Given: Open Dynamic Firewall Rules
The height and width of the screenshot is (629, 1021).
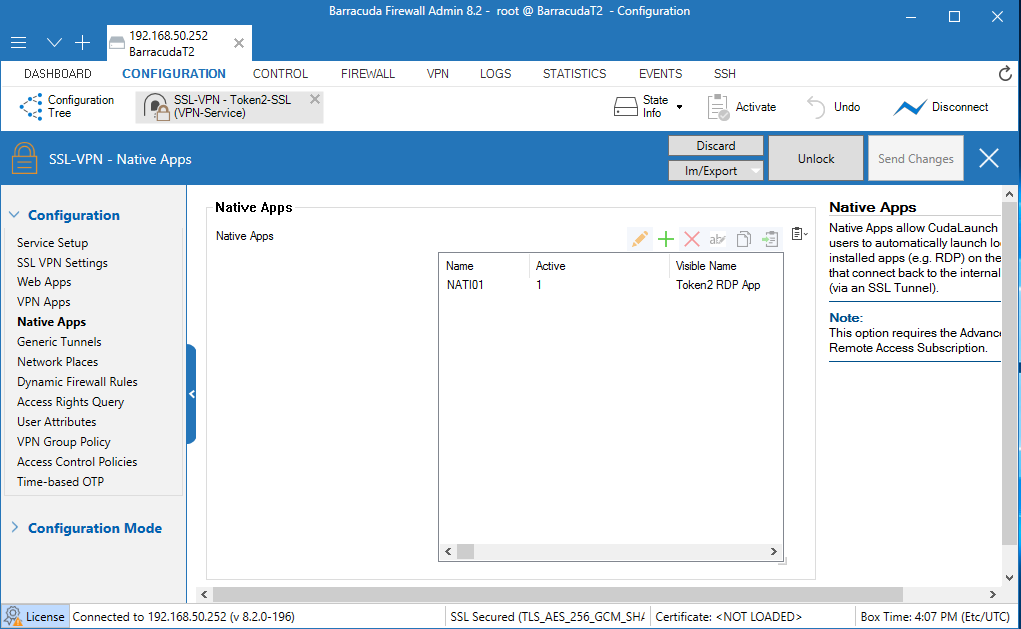Looking at the screenshot, I should coord(77,382).
